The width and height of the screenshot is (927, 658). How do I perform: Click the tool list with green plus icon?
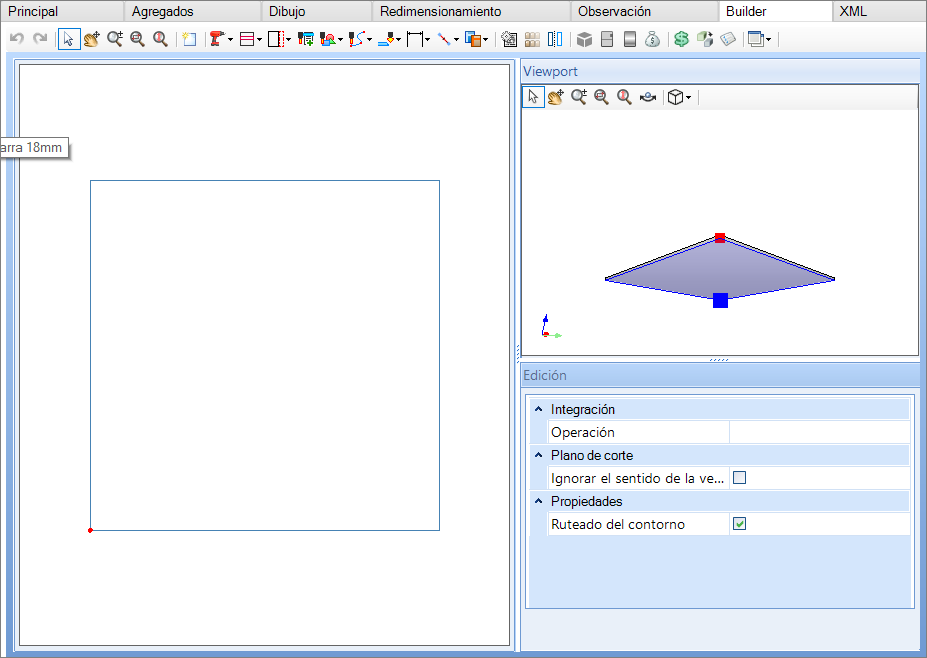(x=306, y=39)
